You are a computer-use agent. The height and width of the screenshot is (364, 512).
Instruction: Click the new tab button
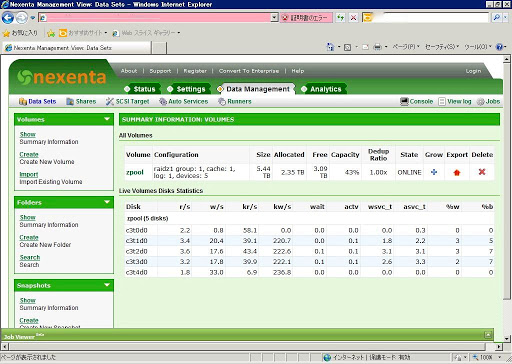[159, 48]
